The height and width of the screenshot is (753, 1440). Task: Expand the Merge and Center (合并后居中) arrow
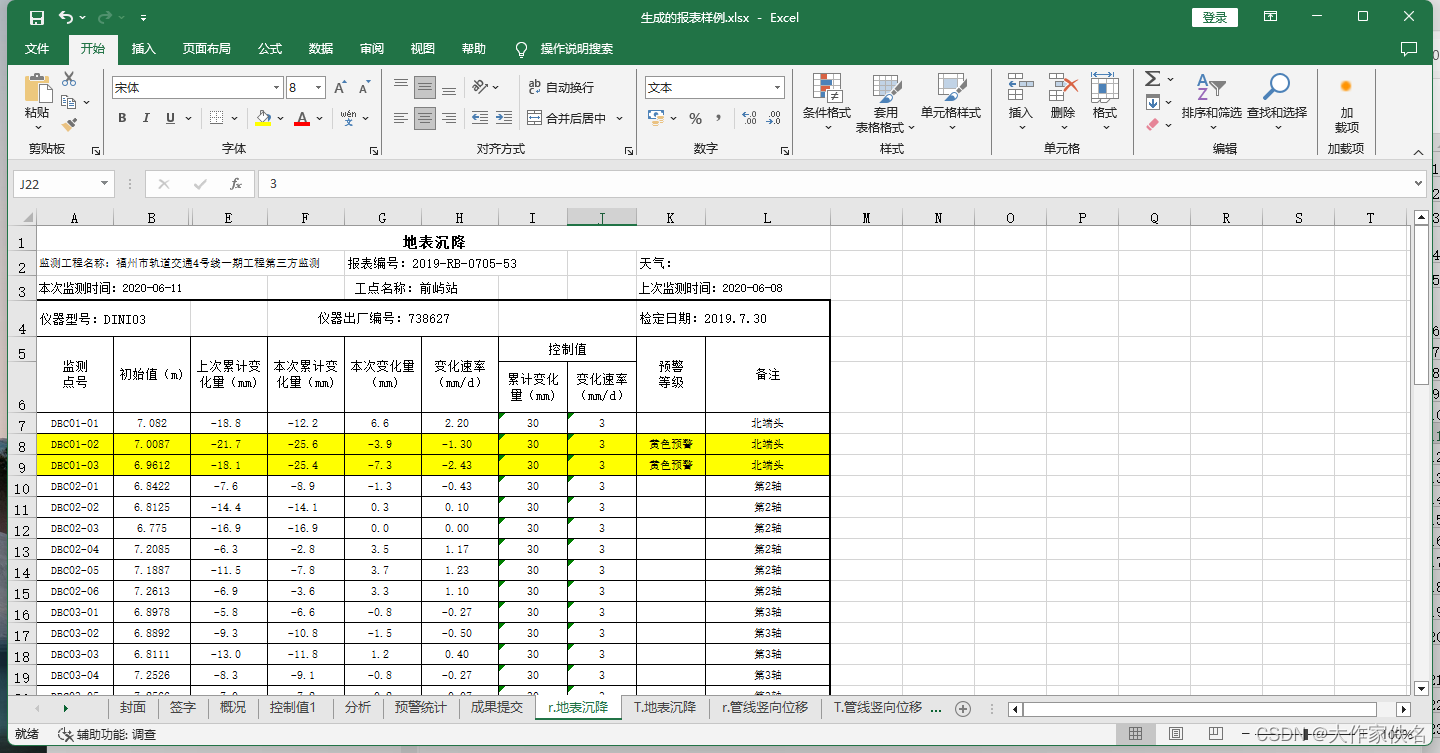coord(619,118)
